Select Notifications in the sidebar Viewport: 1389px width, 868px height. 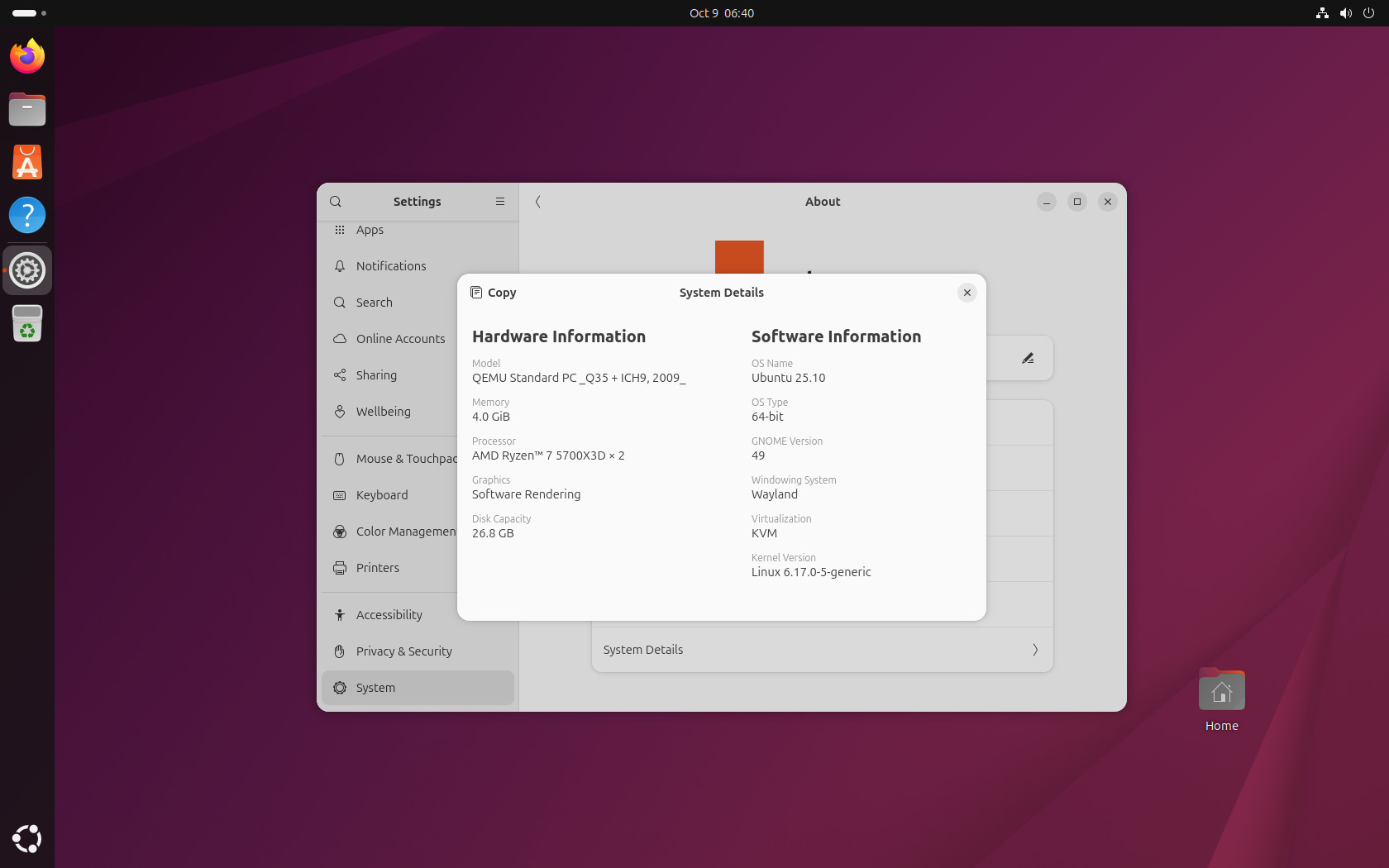[x=391, y=266]
